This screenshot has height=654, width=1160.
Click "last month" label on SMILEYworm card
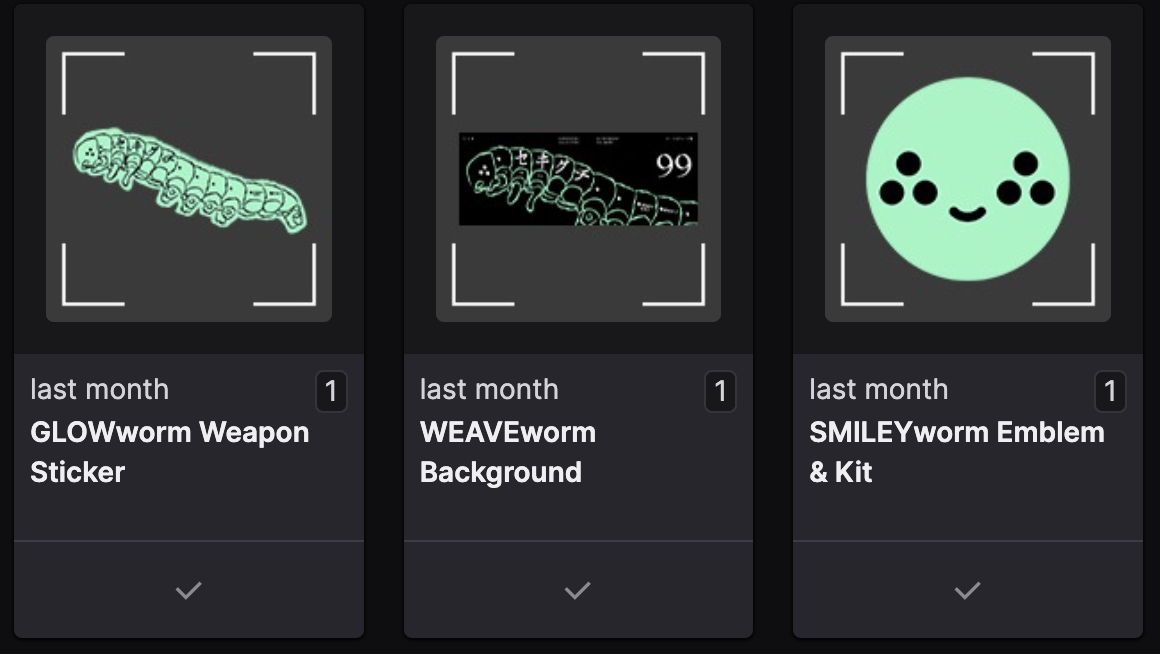[x=878, y=389]
